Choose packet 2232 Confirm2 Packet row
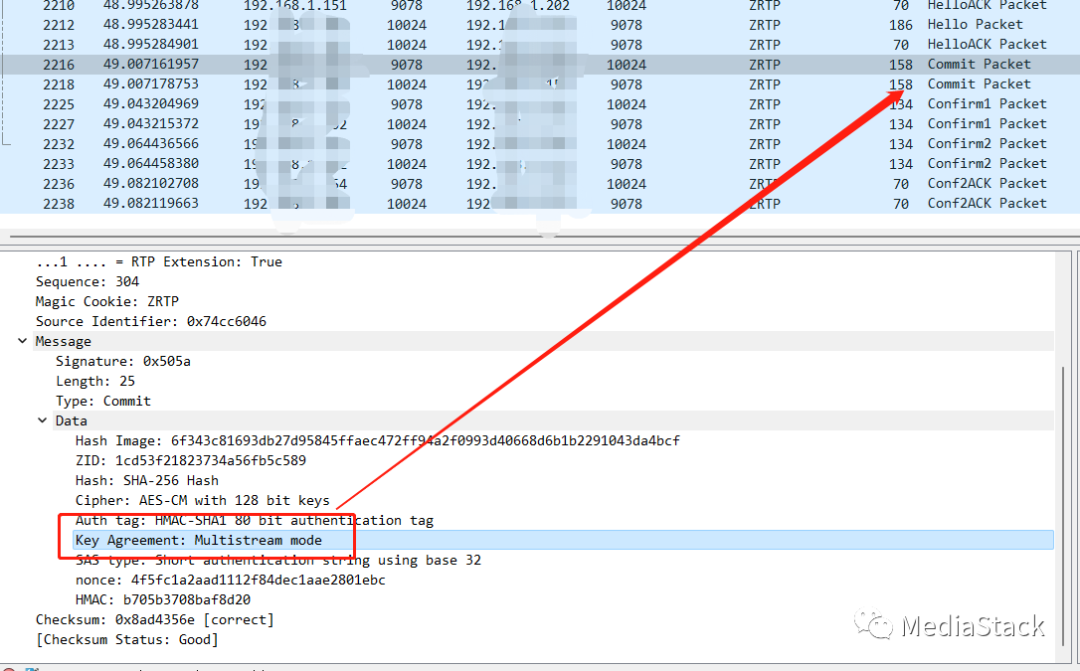 click(x=540, y=144)
